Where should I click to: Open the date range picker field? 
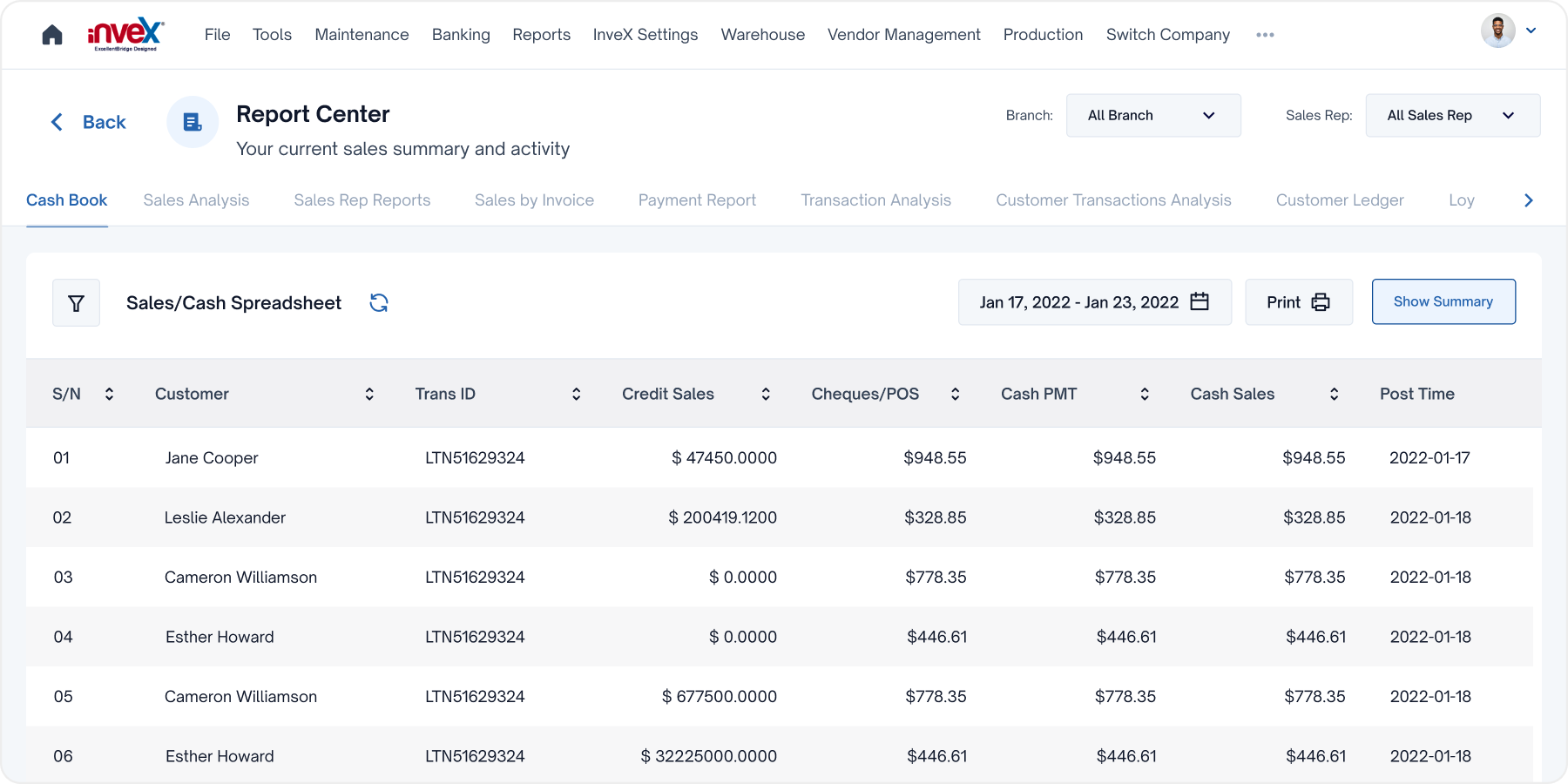(1094, 302)
